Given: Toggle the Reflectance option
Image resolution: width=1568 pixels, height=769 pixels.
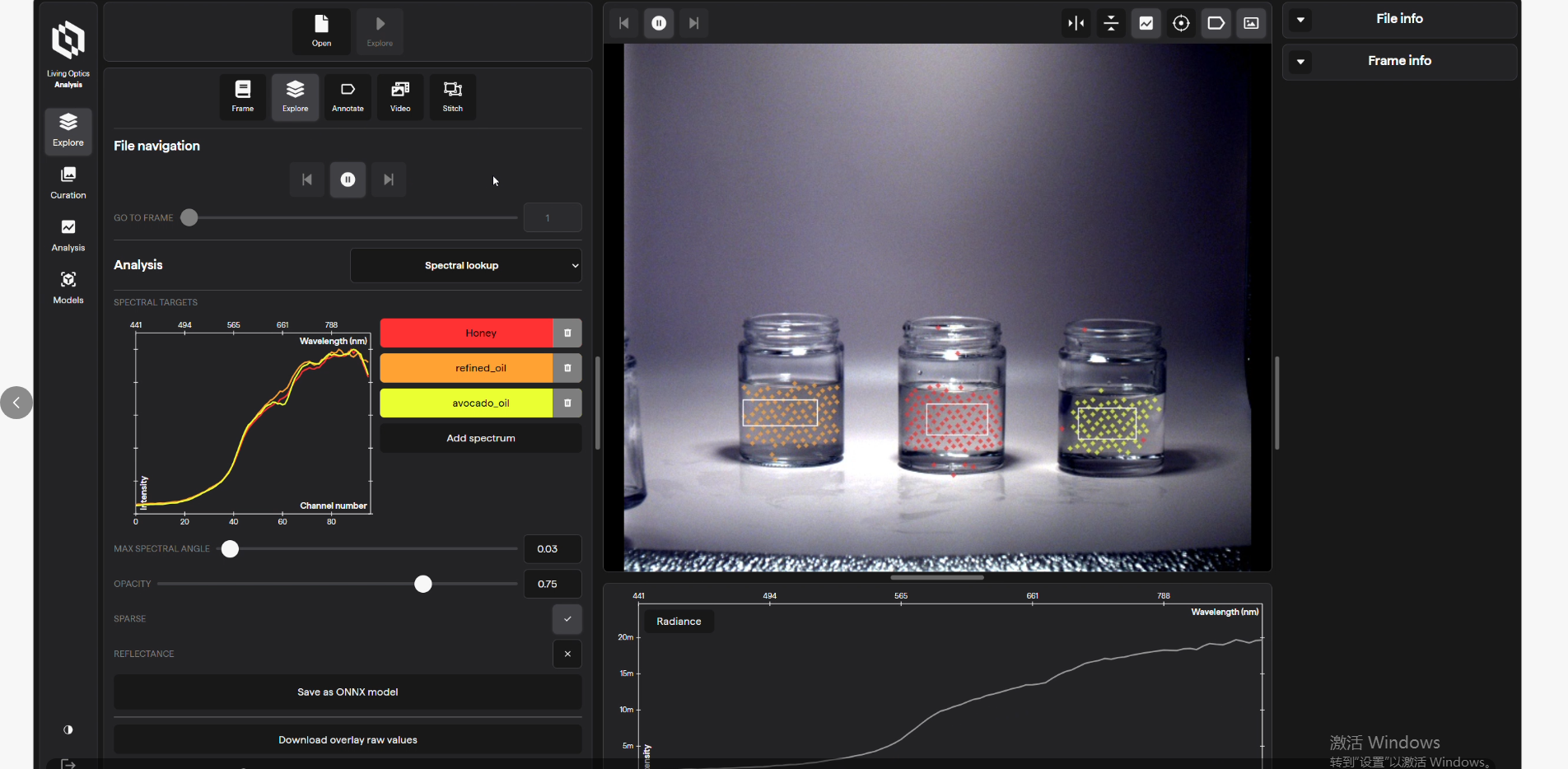Looking at the screenshot, I should [567, 654].
